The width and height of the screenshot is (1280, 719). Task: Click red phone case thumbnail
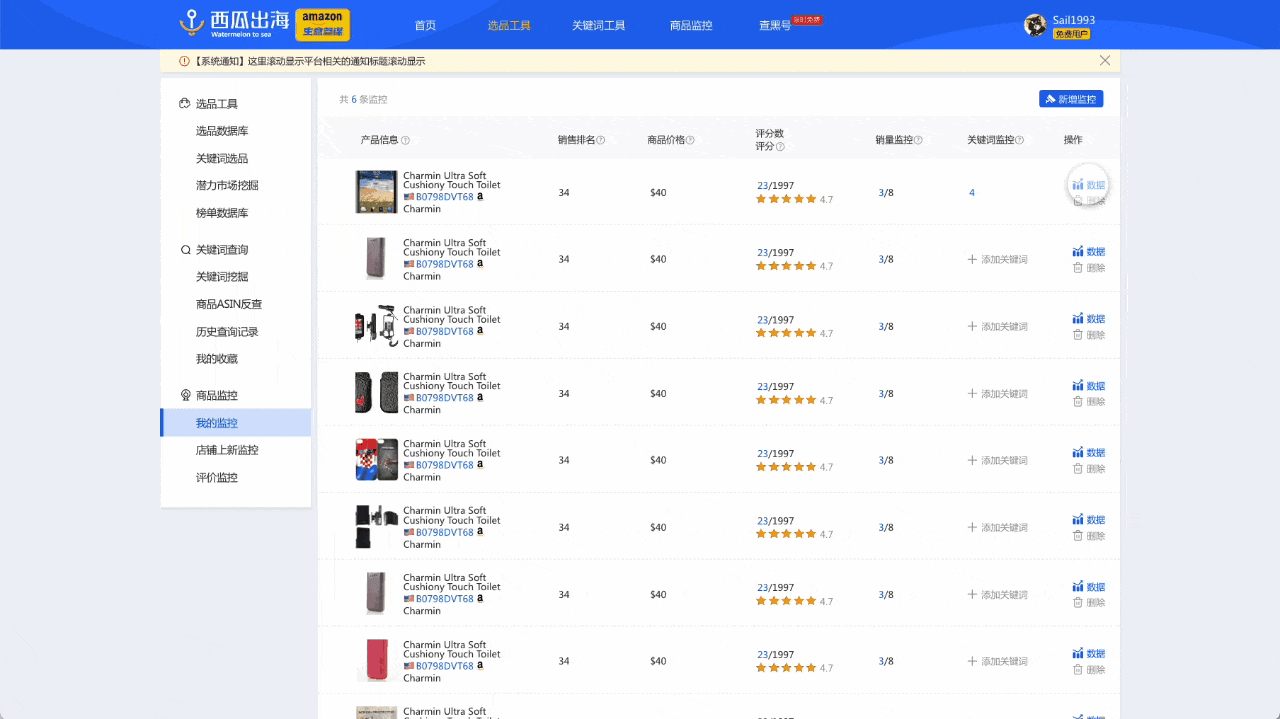point(376,661)
